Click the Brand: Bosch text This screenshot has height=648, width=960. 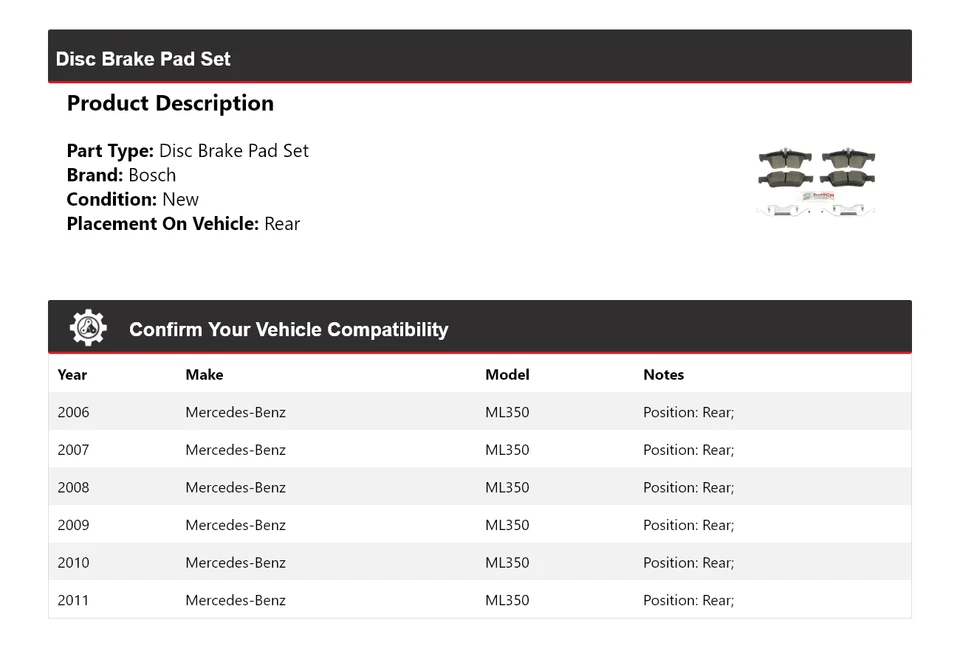[x=121, y=175]
